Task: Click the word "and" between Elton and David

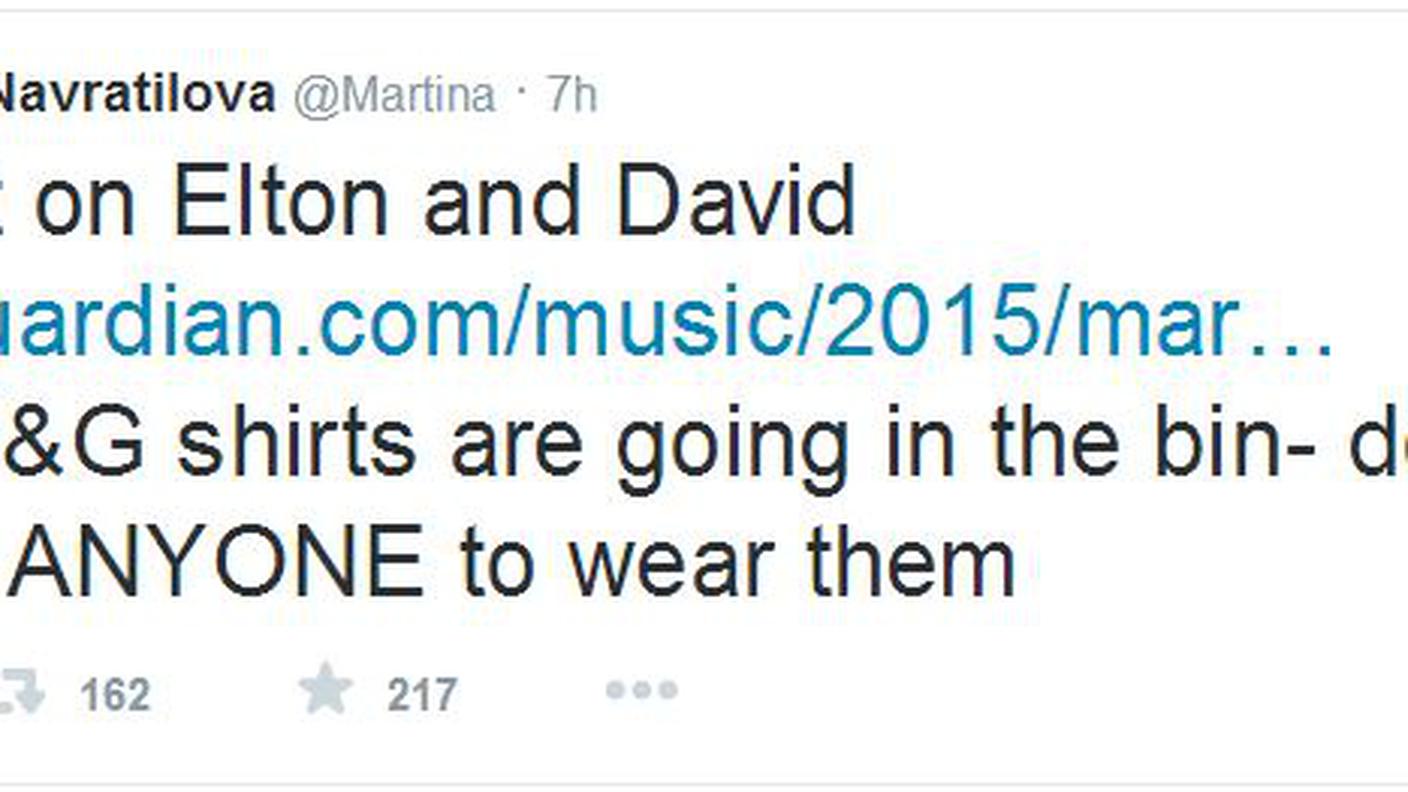Action: point(502,200)
